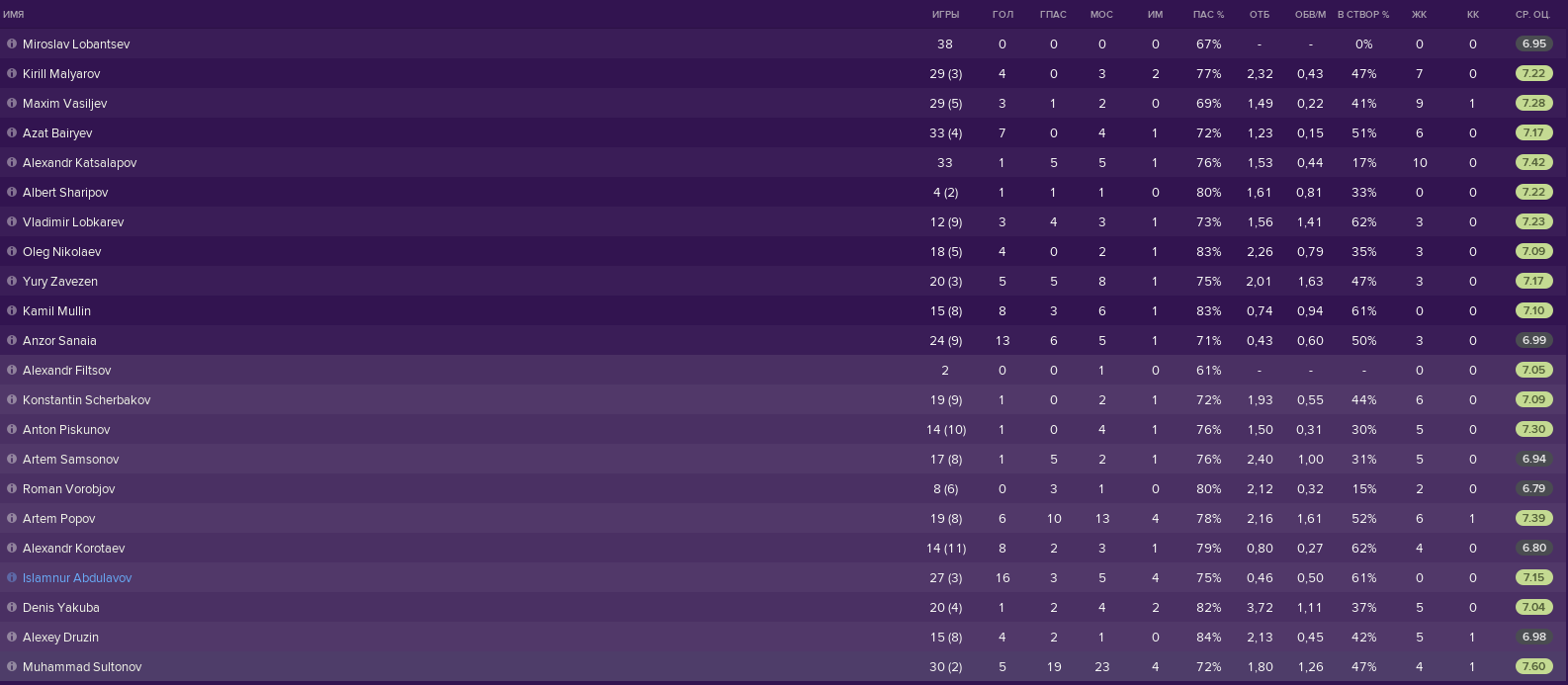The height and width of the screenshot is (685, 1568).
Task: Open info icon beside Anzor Sanaia
Action: pos(12,340)
